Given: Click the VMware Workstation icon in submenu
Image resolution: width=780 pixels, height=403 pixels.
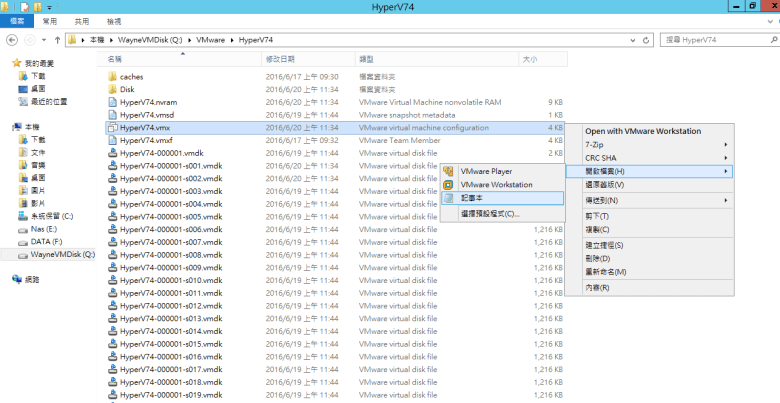Looking at the screenshot, I should click(448, 184).
